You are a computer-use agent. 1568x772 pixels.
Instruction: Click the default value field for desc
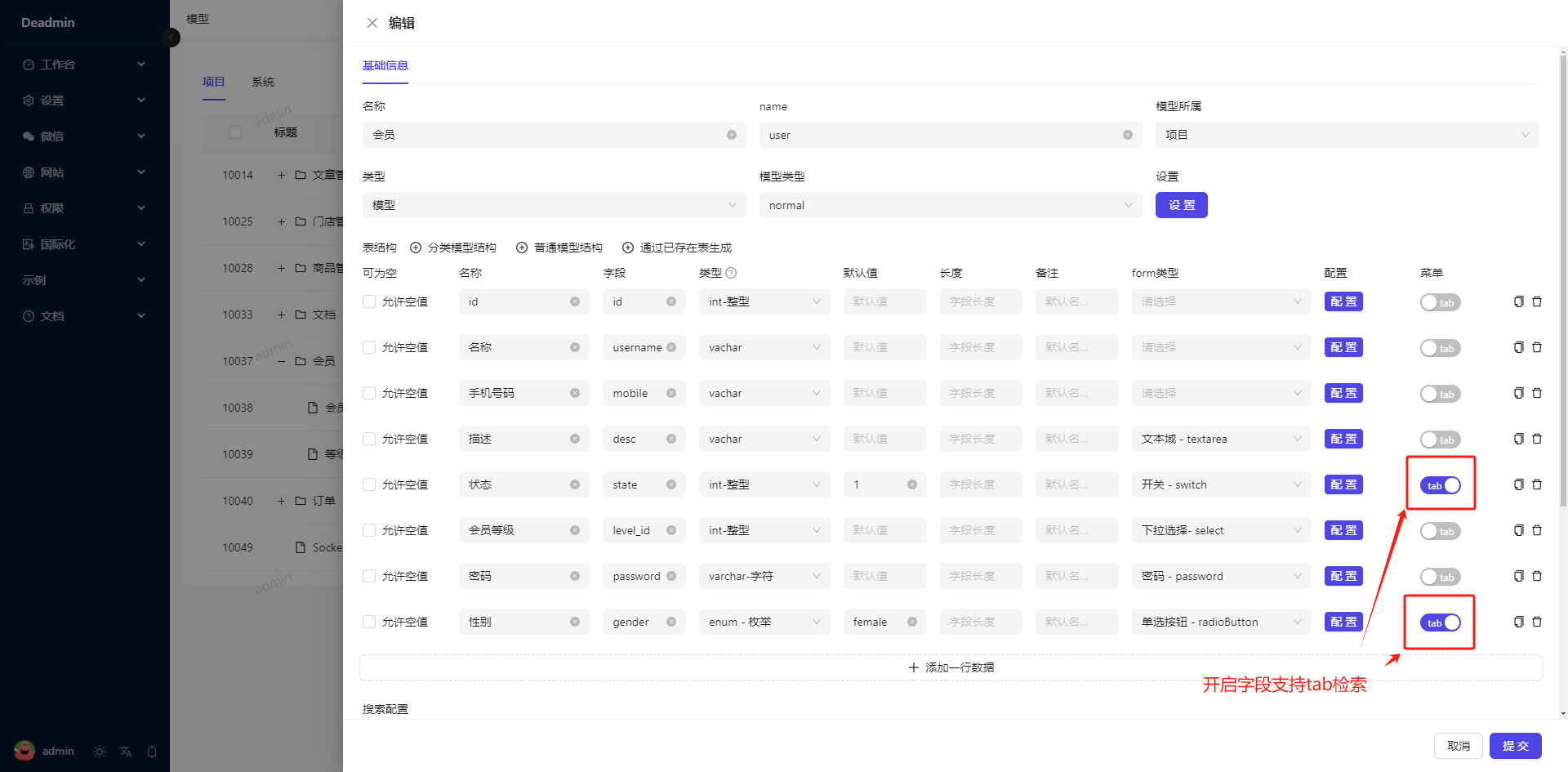[884, 439]
